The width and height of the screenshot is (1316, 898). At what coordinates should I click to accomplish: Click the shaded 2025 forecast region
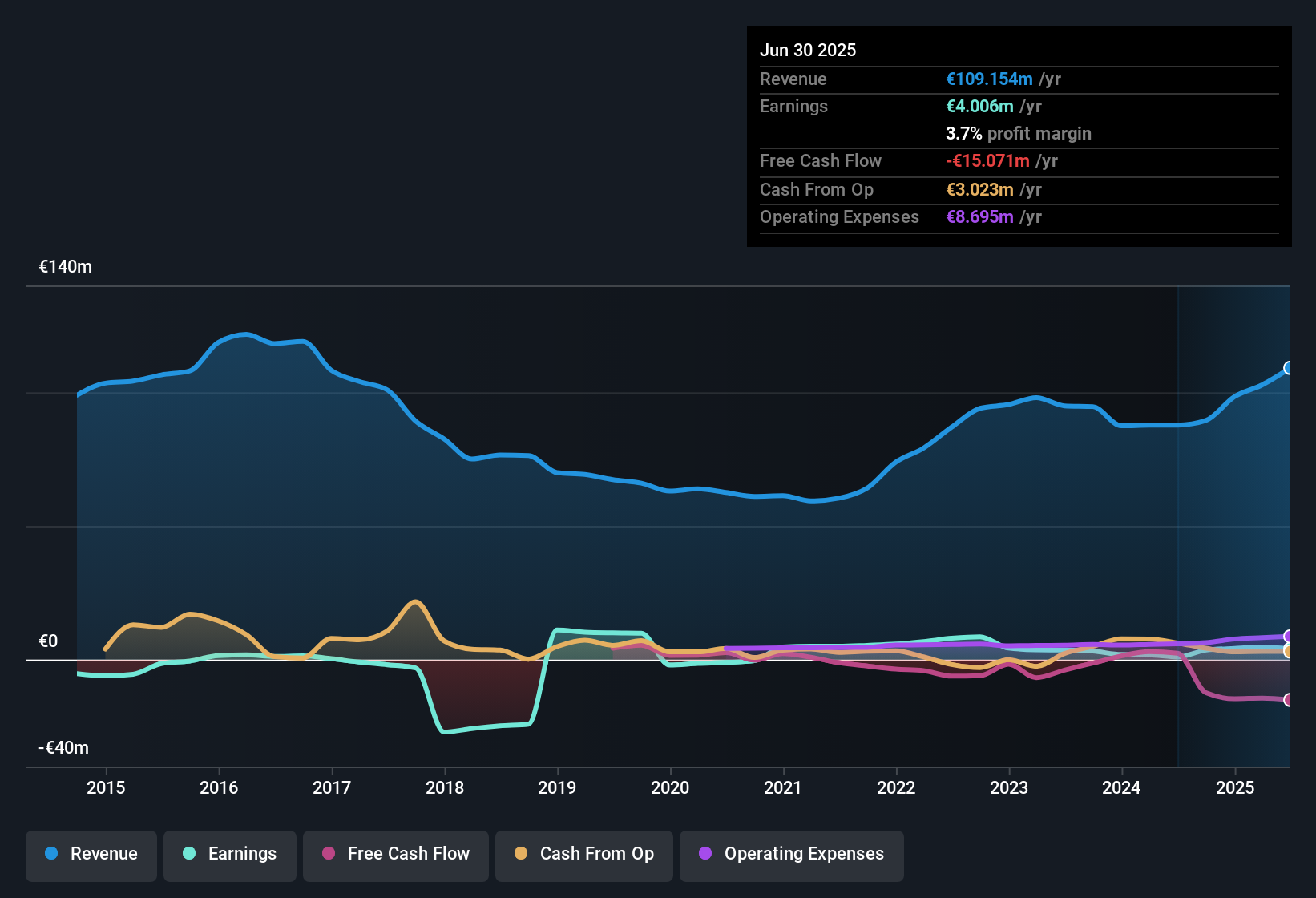(1234, 521)
